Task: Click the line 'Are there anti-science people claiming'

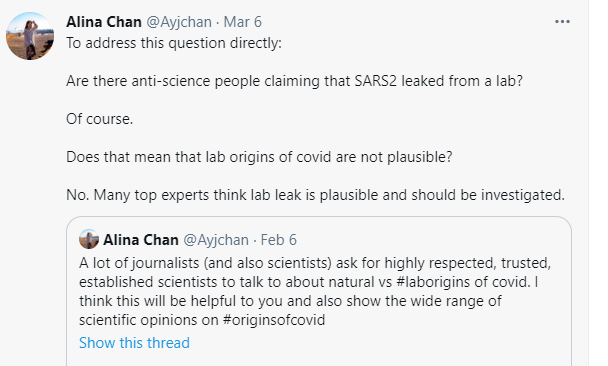Action: pos(294,81)
